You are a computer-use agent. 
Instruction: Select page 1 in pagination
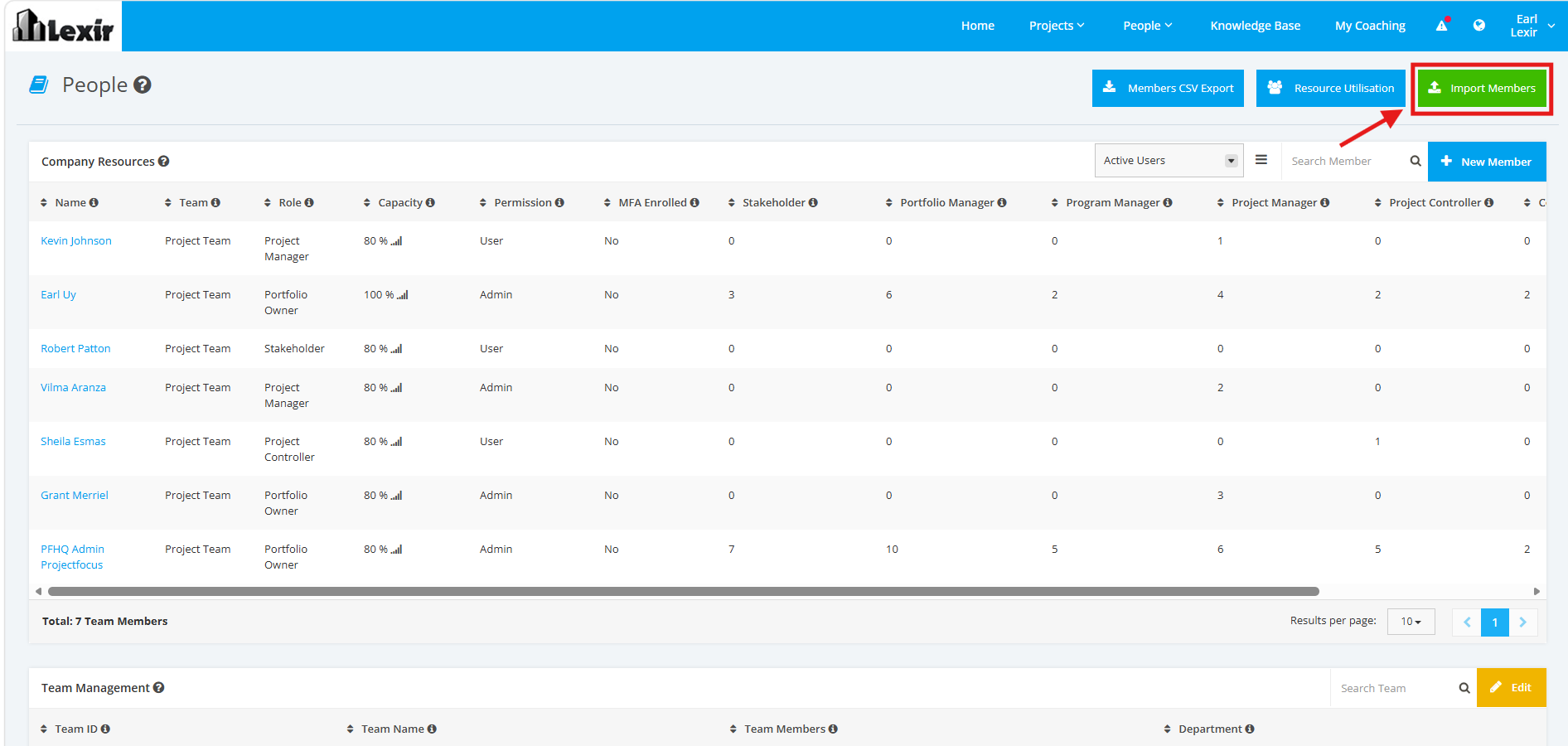tap(1495, 622)
